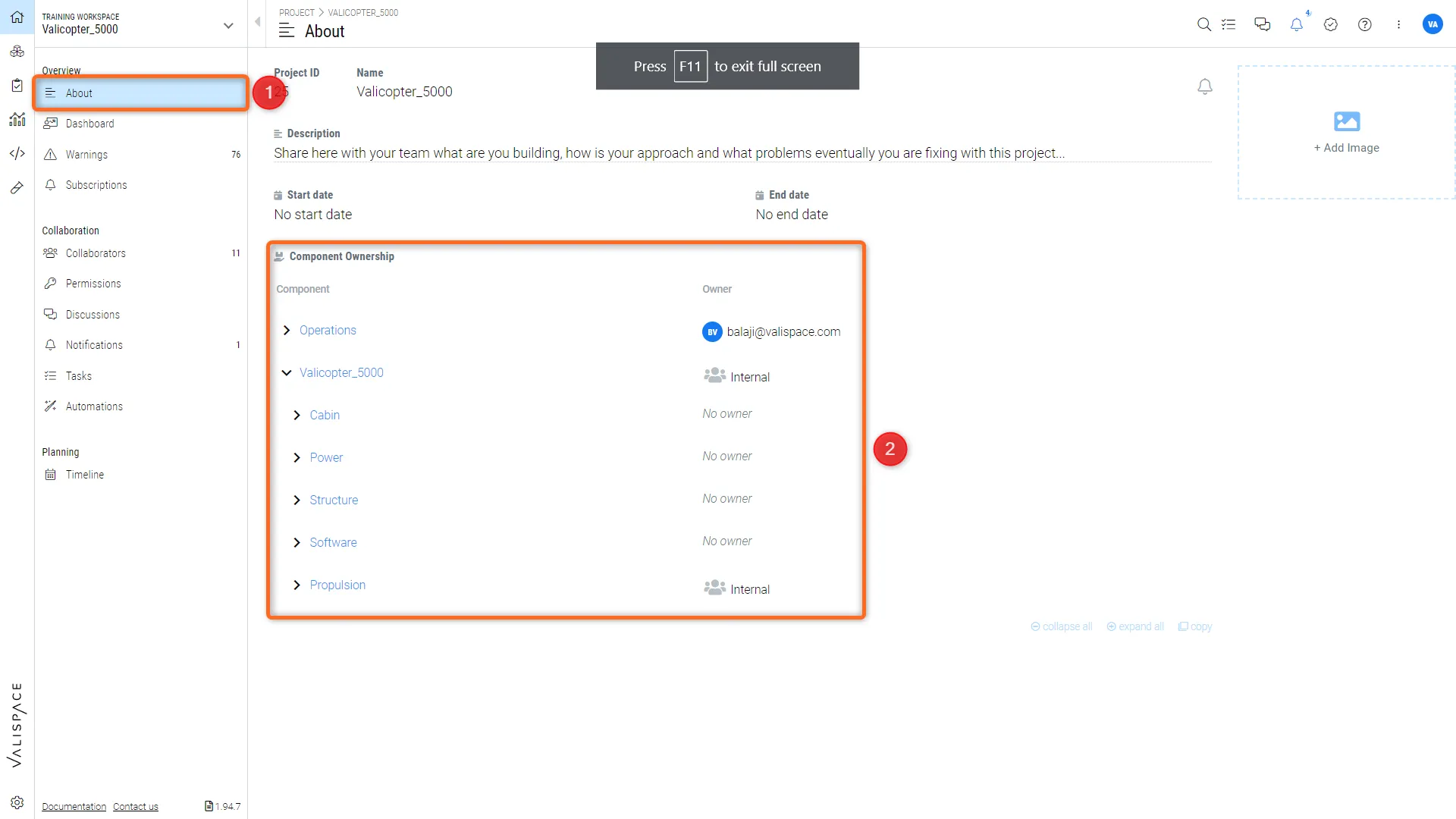Open the discussions chat icon in top bar
Screen dimensions: 1456x819
pos(1262,24)
